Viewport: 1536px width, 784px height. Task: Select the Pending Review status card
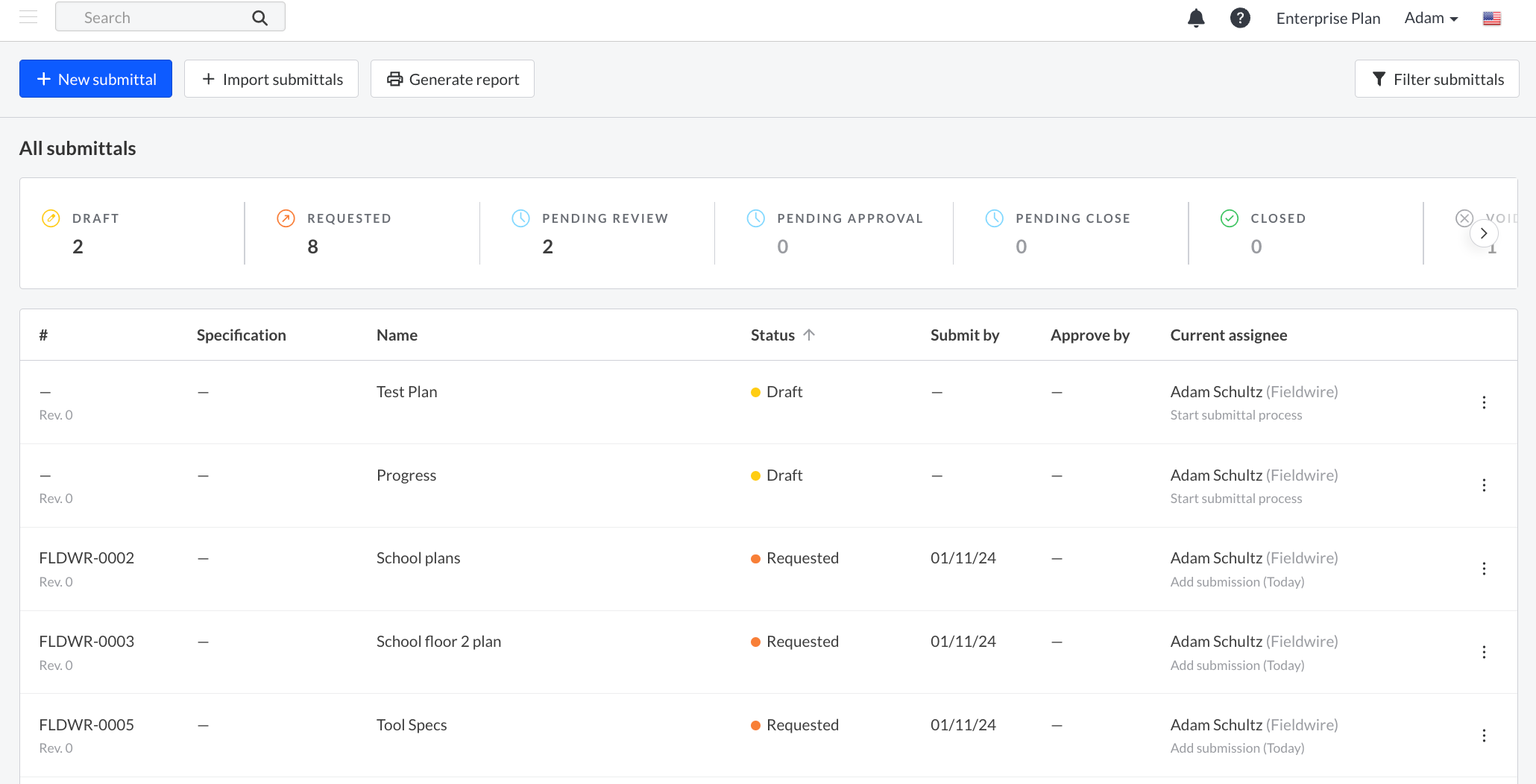point(597,233)
